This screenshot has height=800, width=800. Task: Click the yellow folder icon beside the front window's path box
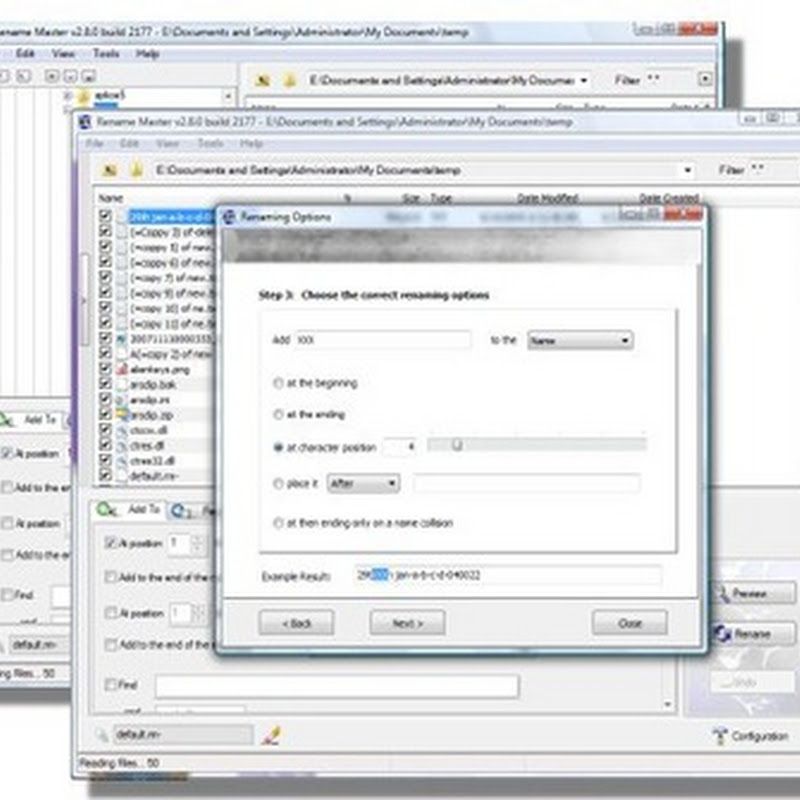136,169
